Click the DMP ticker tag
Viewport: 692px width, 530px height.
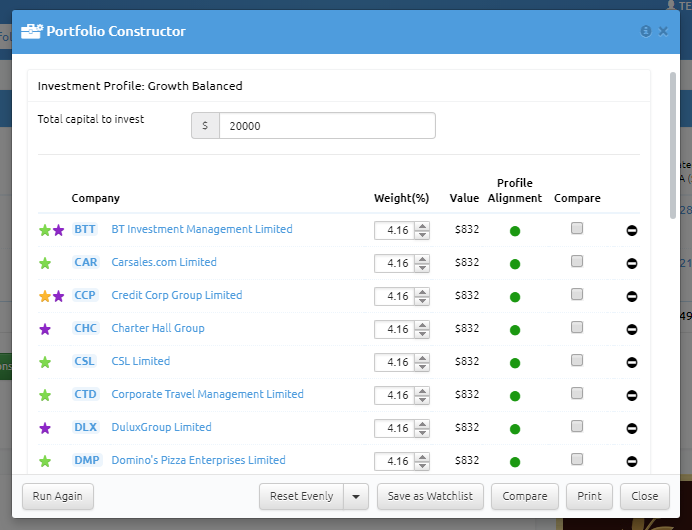pos(87,460)
